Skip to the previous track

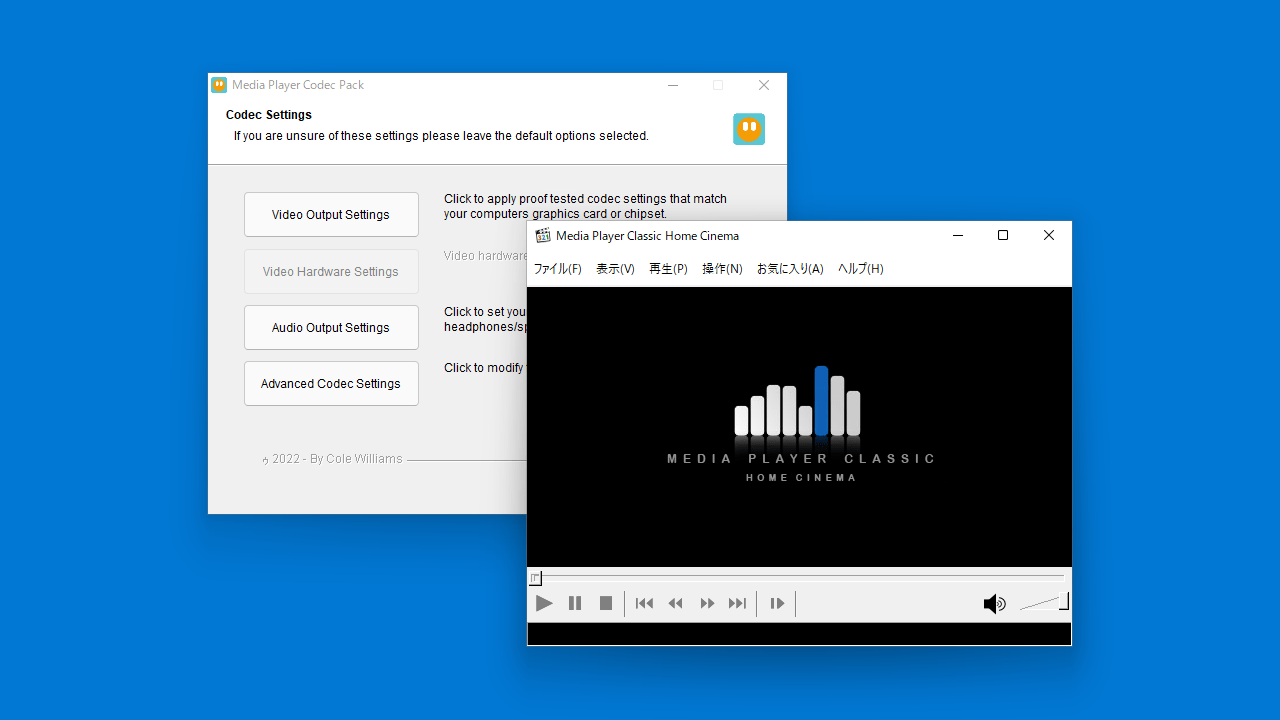coord(645,603)
